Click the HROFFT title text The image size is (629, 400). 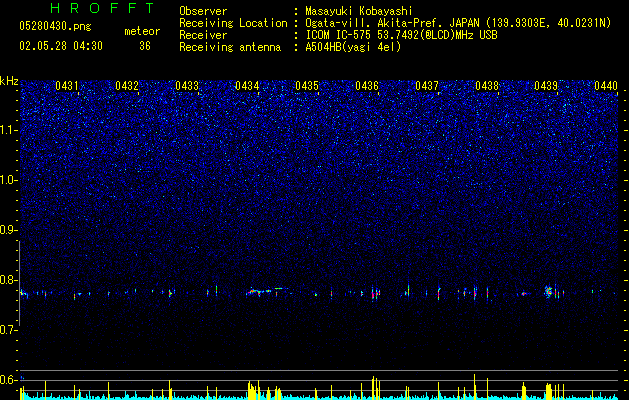(102, 8)
